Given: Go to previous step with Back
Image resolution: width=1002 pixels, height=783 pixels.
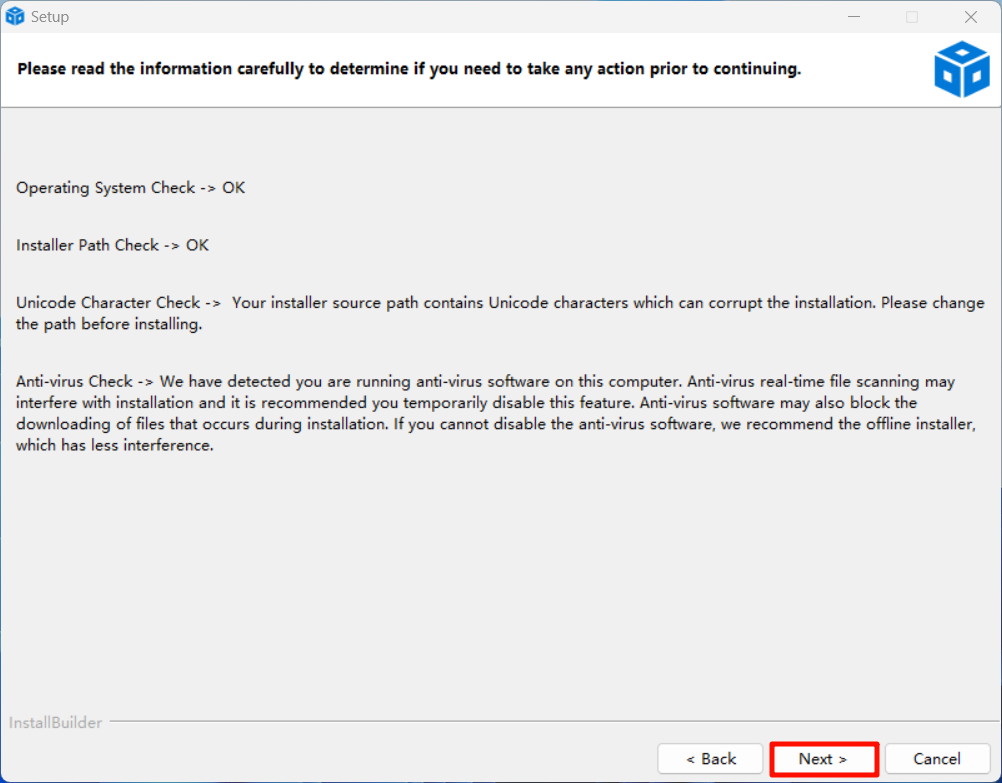Looking at the screenshot, I should pyautogui.click(x=710, y=759).
